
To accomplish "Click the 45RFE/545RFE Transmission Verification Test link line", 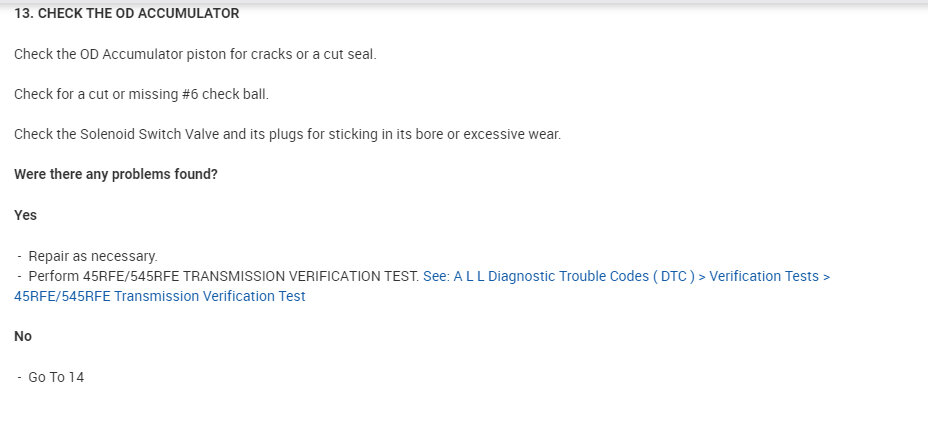I will 160,296.
